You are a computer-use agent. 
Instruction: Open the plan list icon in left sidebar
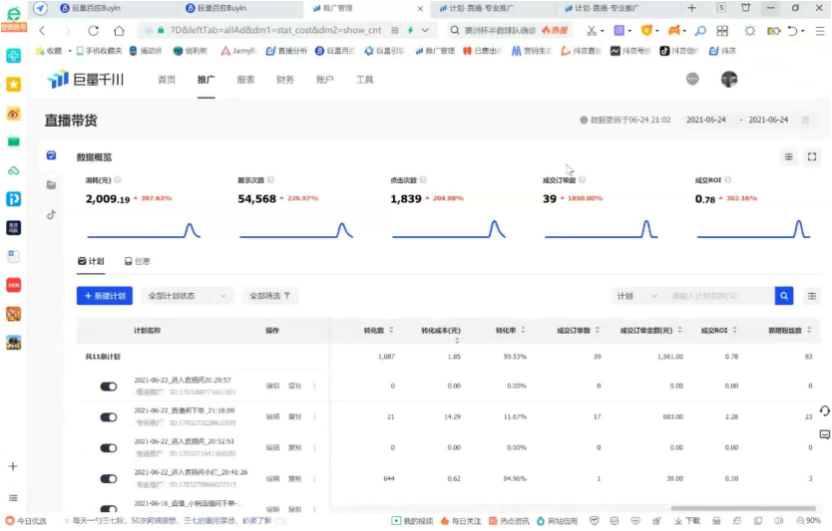(51, 155)
